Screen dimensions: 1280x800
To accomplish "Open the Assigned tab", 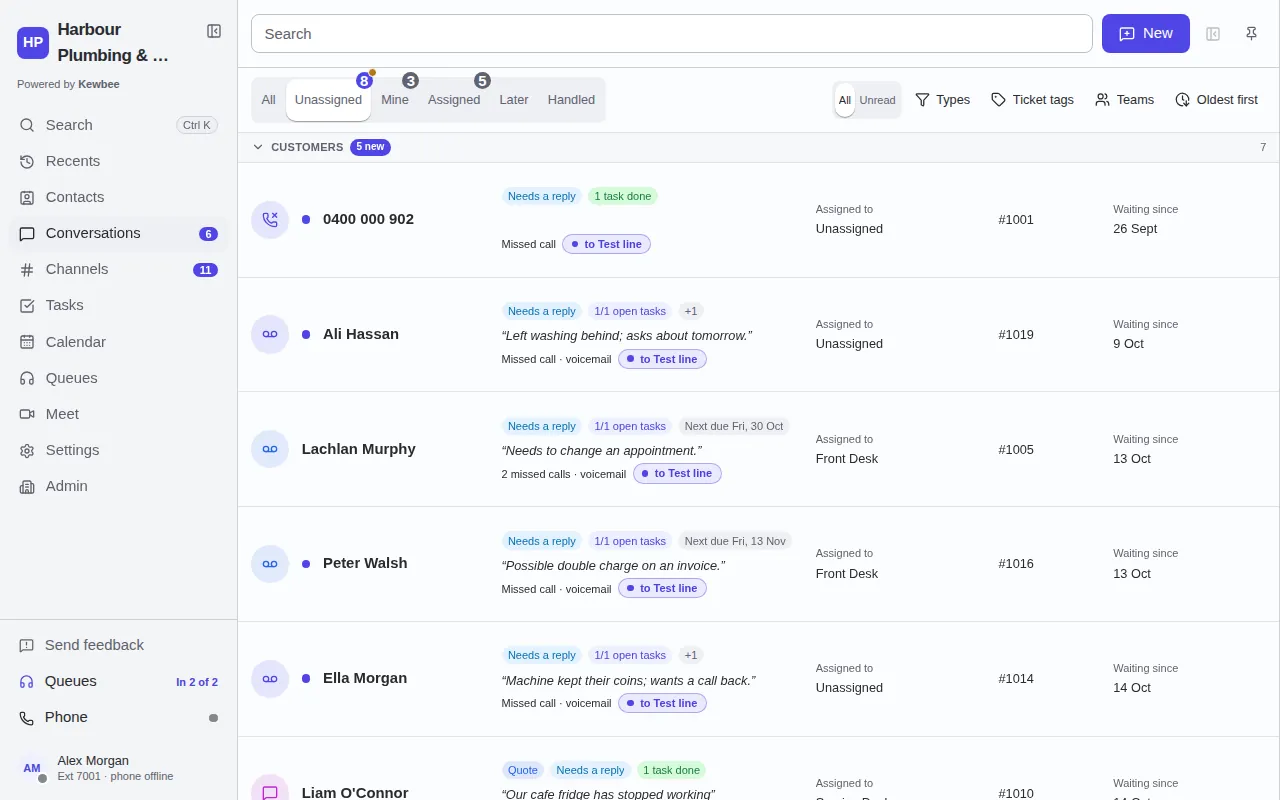I will (x=454, y=100).
